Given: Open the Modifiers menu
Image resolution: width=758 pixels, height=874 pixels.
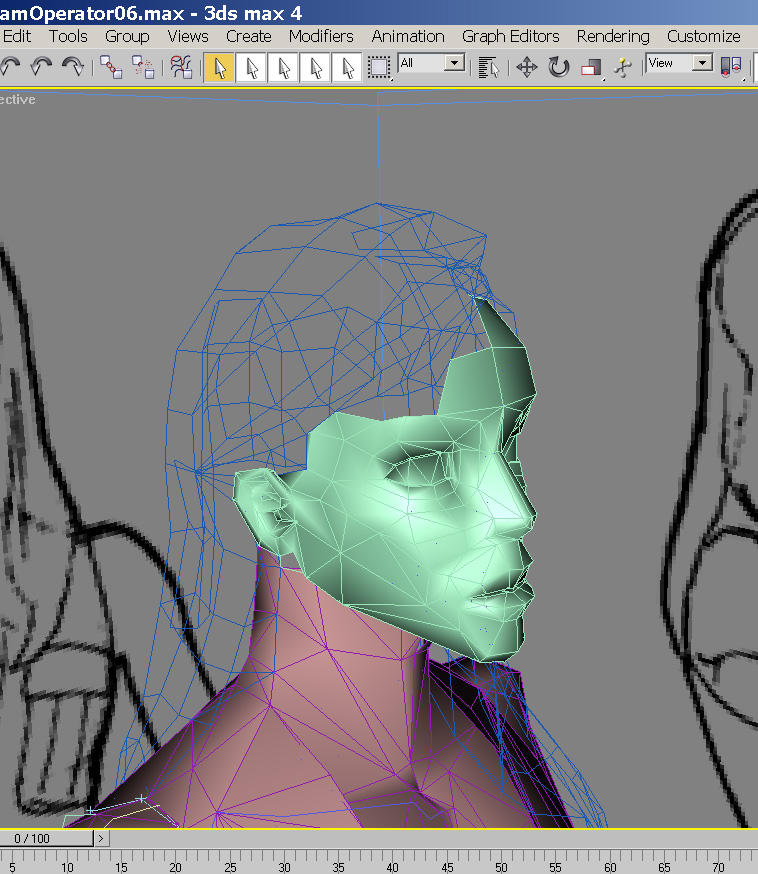Looking at the screenshot, I should pos(321,36).
